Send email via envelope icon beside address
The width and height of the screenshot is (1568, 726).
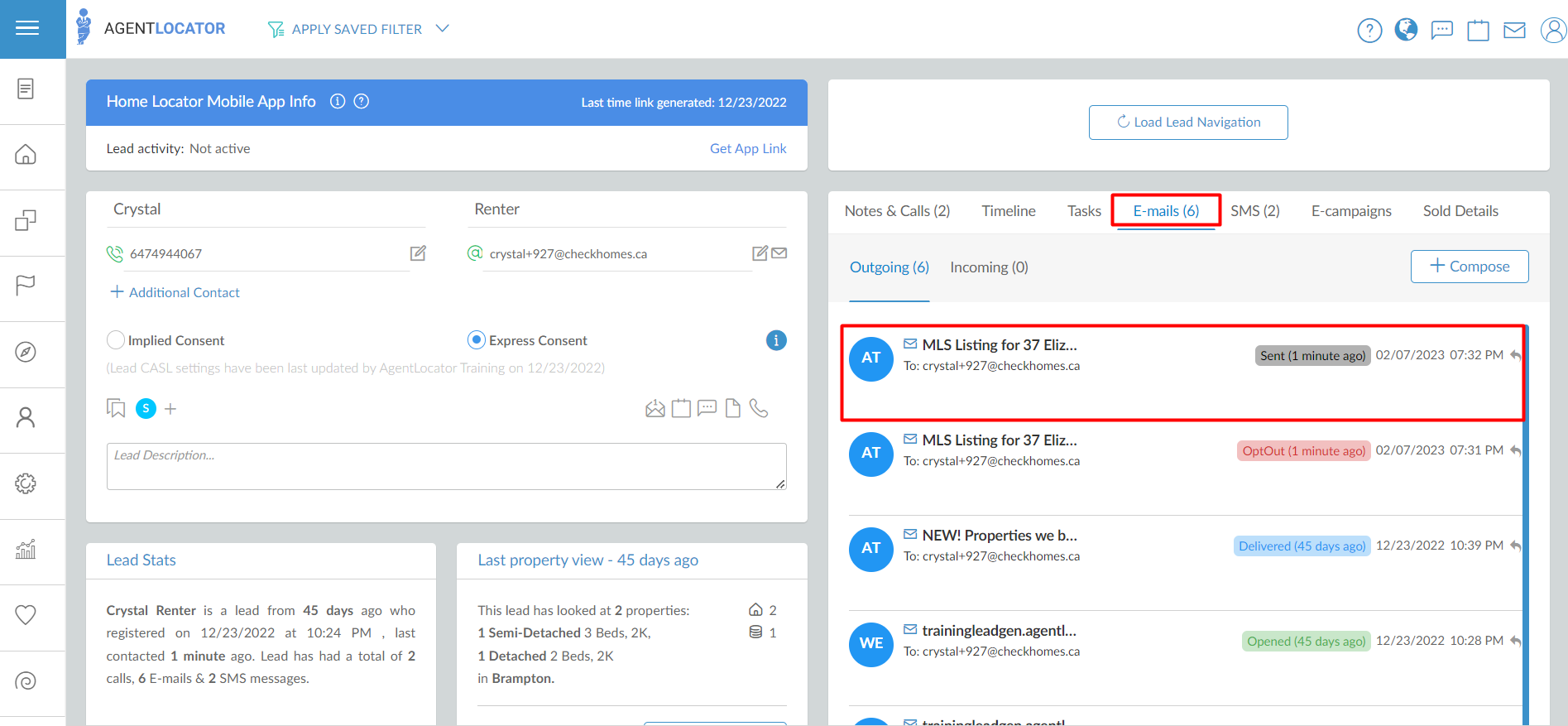pyautogui.click(x=779, y=253)
